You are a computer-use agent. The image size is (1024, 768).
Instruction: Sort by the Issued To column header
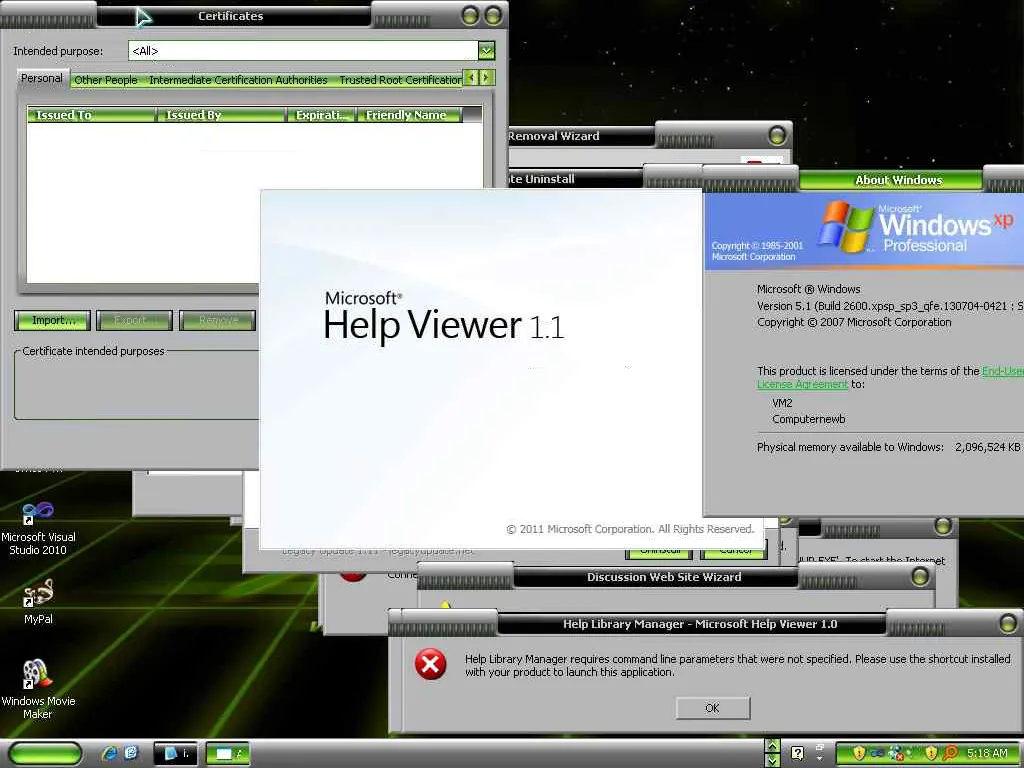pyautogui.click(x=91, y=115)
